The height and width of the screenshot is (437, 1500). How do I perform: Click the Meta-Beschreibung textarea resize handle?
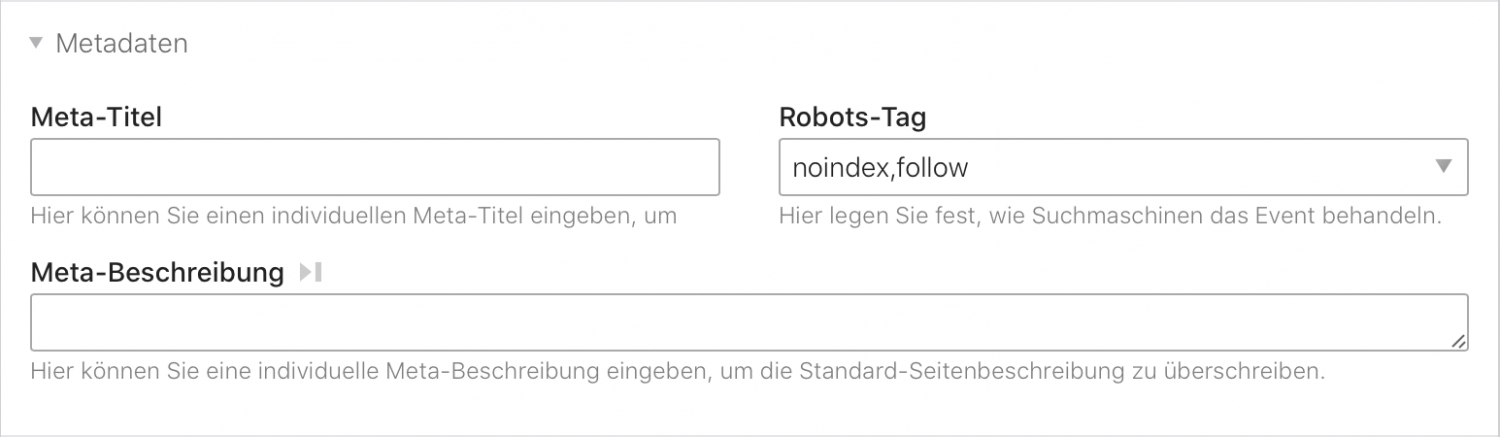click(1459, 341)
